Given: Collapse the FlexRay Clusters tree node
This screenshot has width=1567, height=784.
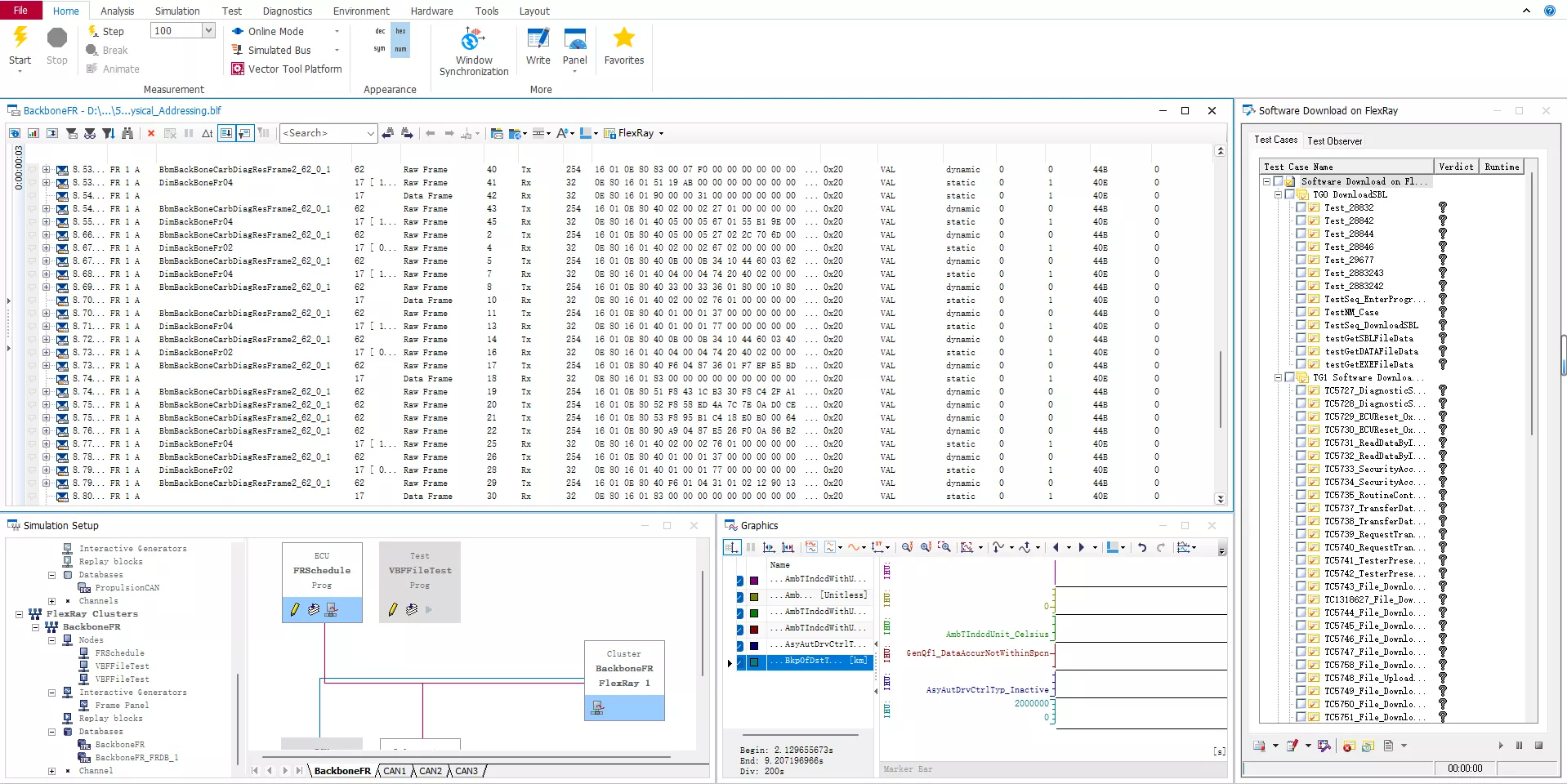Looking at the screenshot, I should (19, 614).
